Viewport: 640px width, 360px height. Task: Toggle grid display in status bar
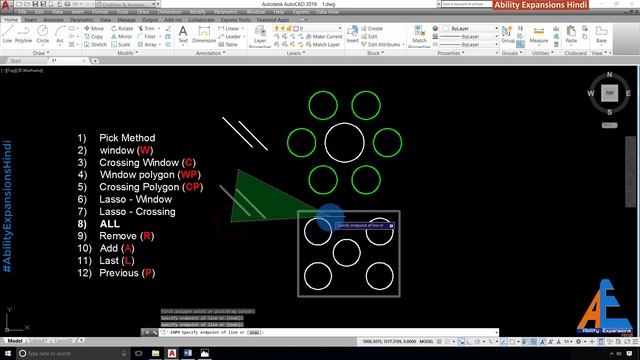(439, 341)
